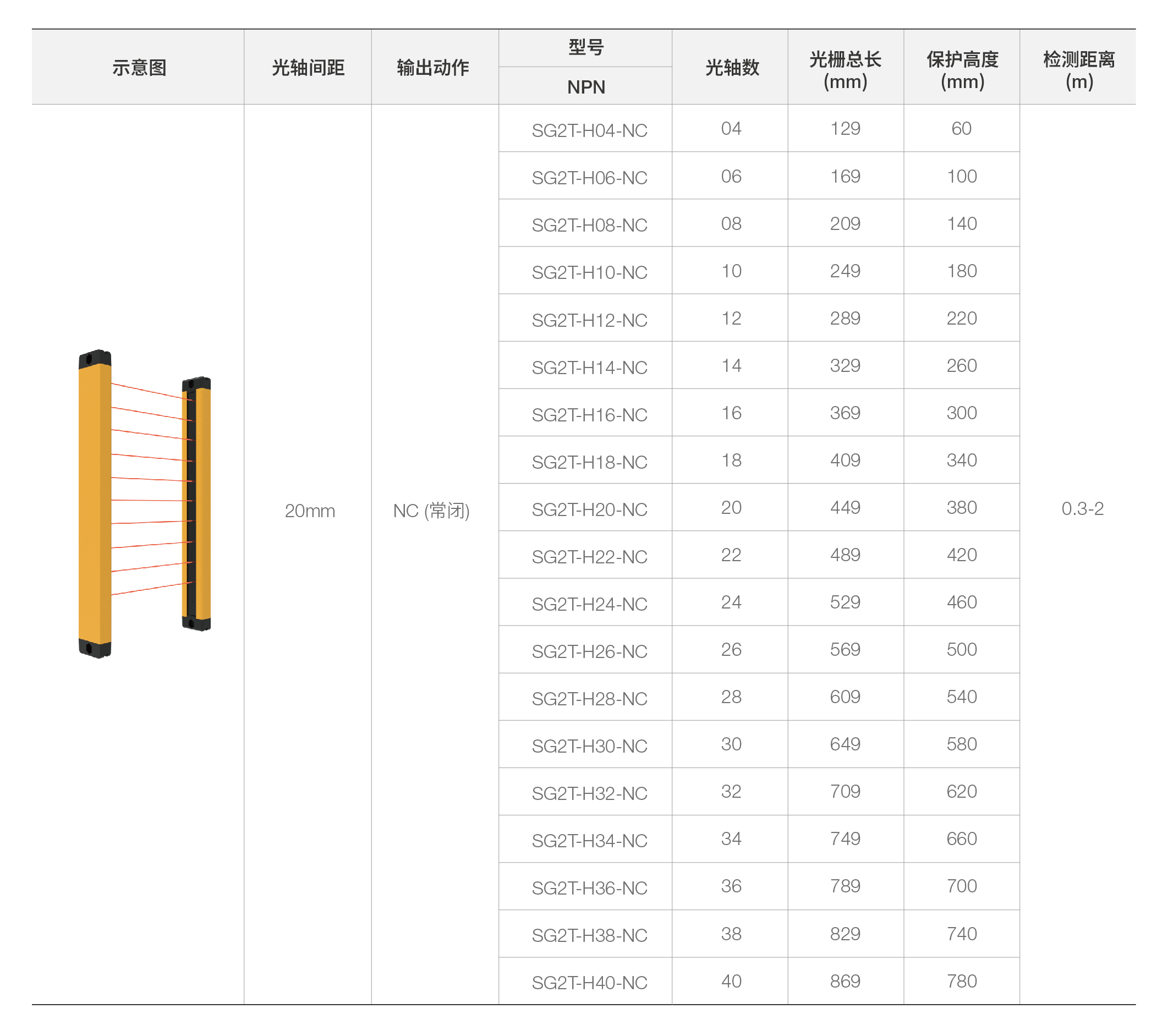The height and width of the screenshot is (1036, 1168).
Task: Click model SG2T-H40-NC in the last row
Action: click(x=589, y=982)
